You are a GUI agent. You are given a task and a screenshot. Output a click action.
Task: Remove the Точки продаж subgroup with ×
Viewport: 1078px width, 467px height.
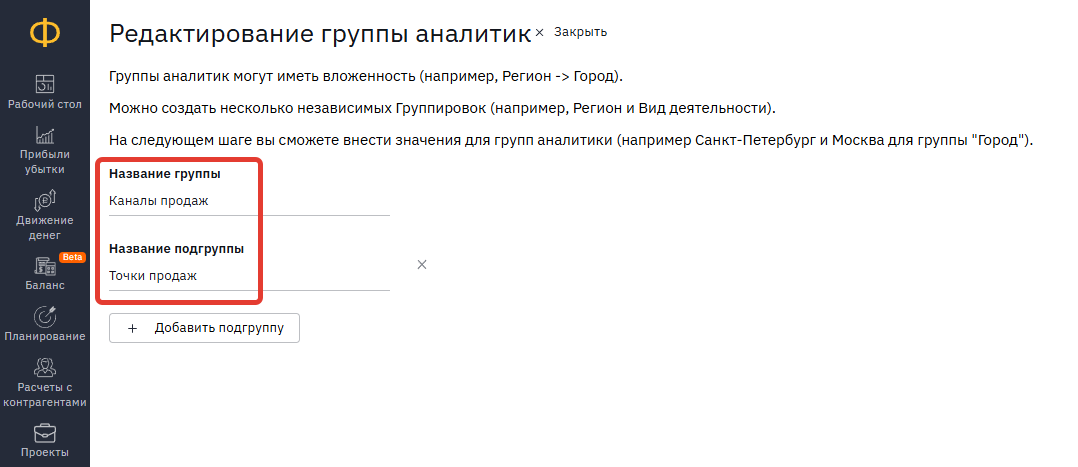422,265
